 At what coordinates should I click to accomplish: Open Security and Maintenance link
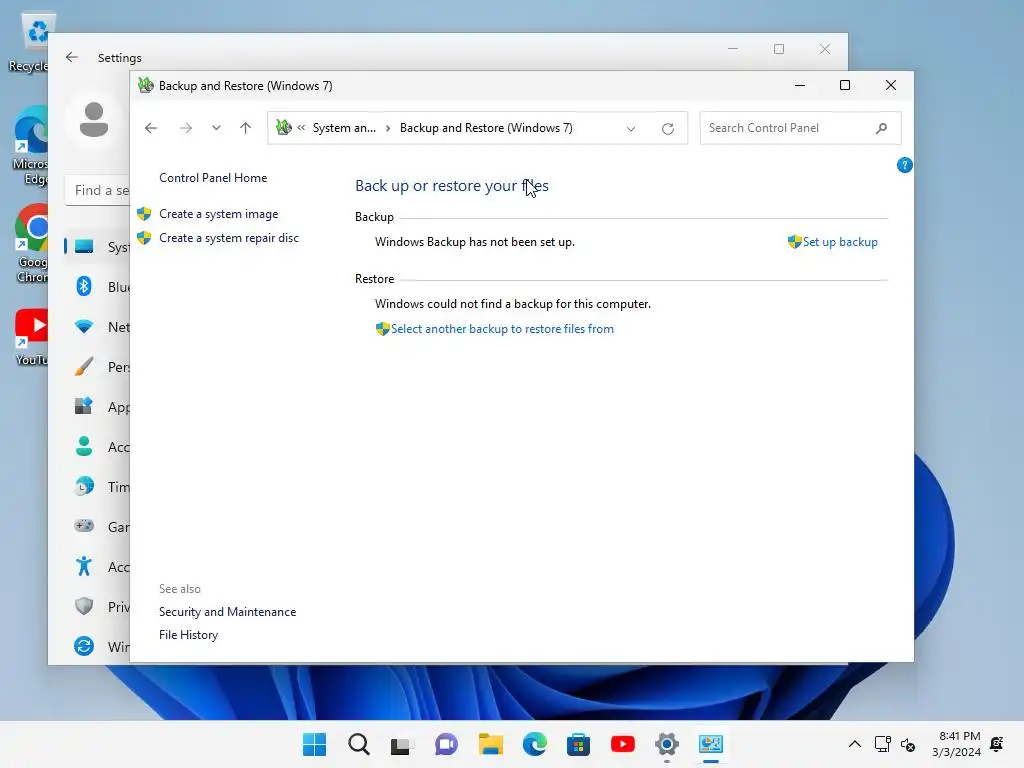pos(227,612)
